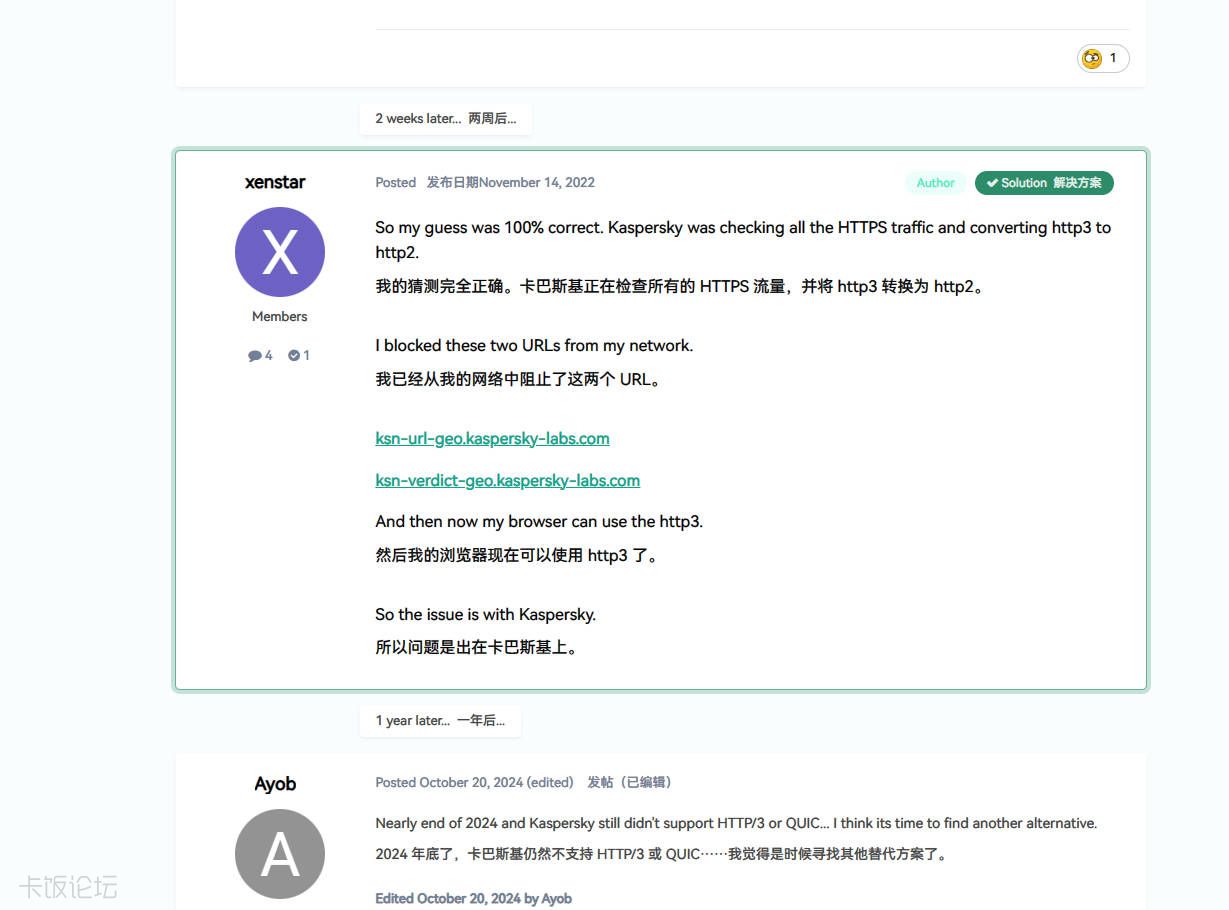Viewport: 1229px width, 910px height.
Task: Visit xenstar's profile via username
Action: pos(275,182)
